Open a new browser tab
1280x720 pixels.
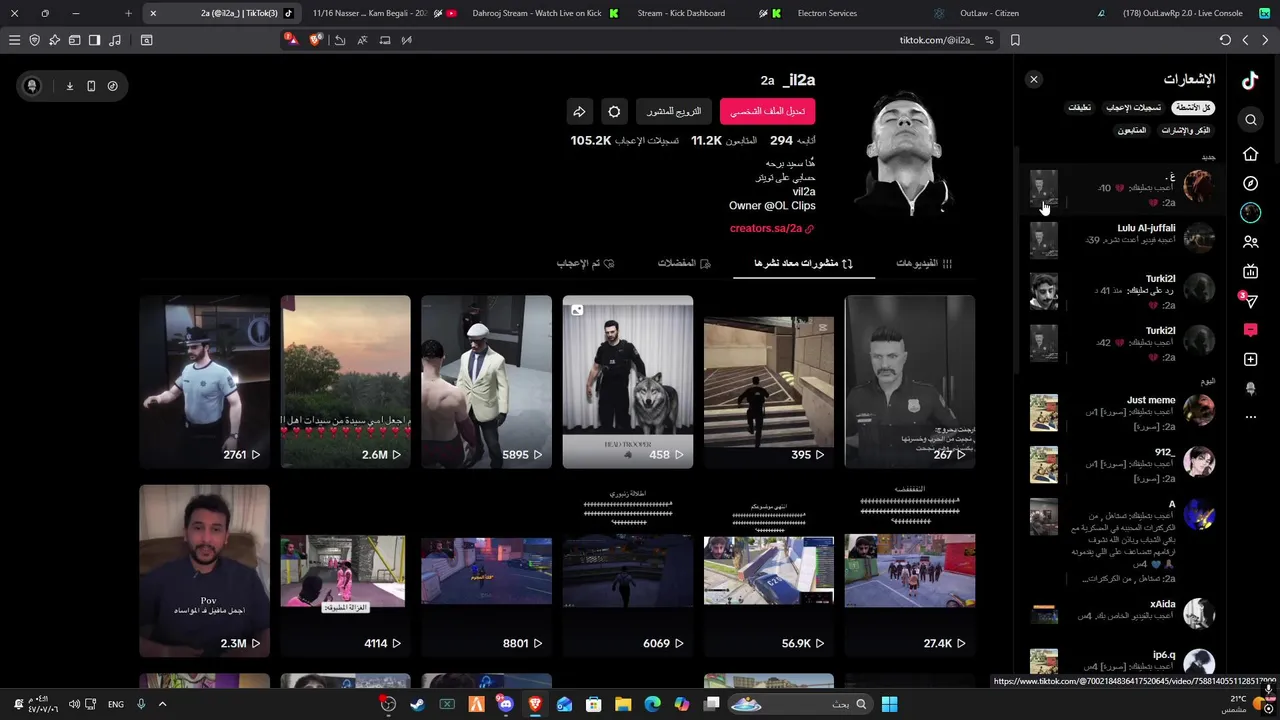tap(128, 13)
